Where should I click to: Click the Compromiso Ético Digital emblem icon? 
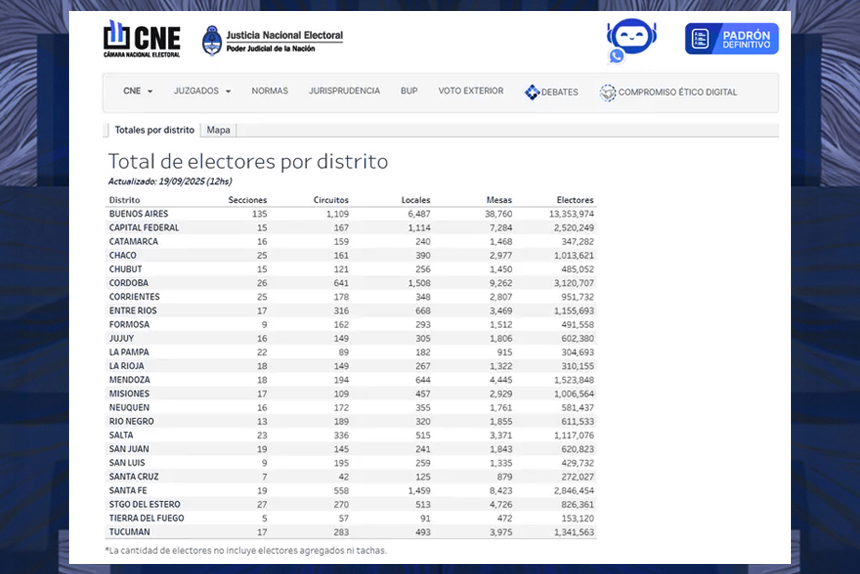point(607,92)
